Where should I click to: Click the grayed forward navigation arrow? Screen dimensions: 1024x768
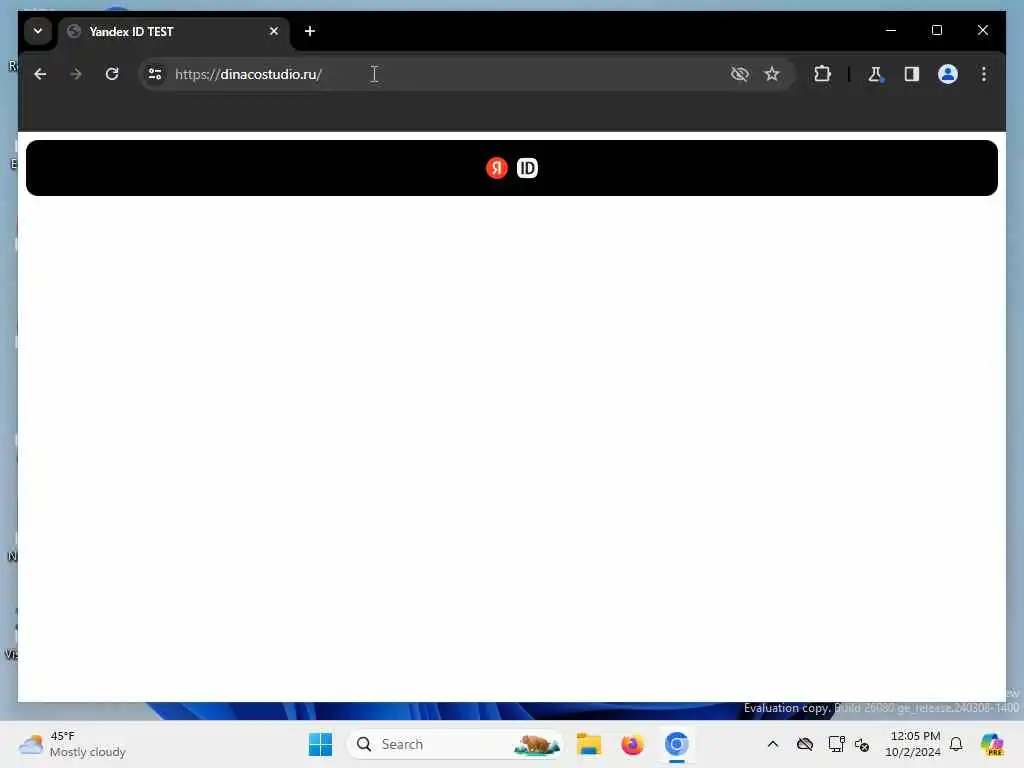[76, 74]
